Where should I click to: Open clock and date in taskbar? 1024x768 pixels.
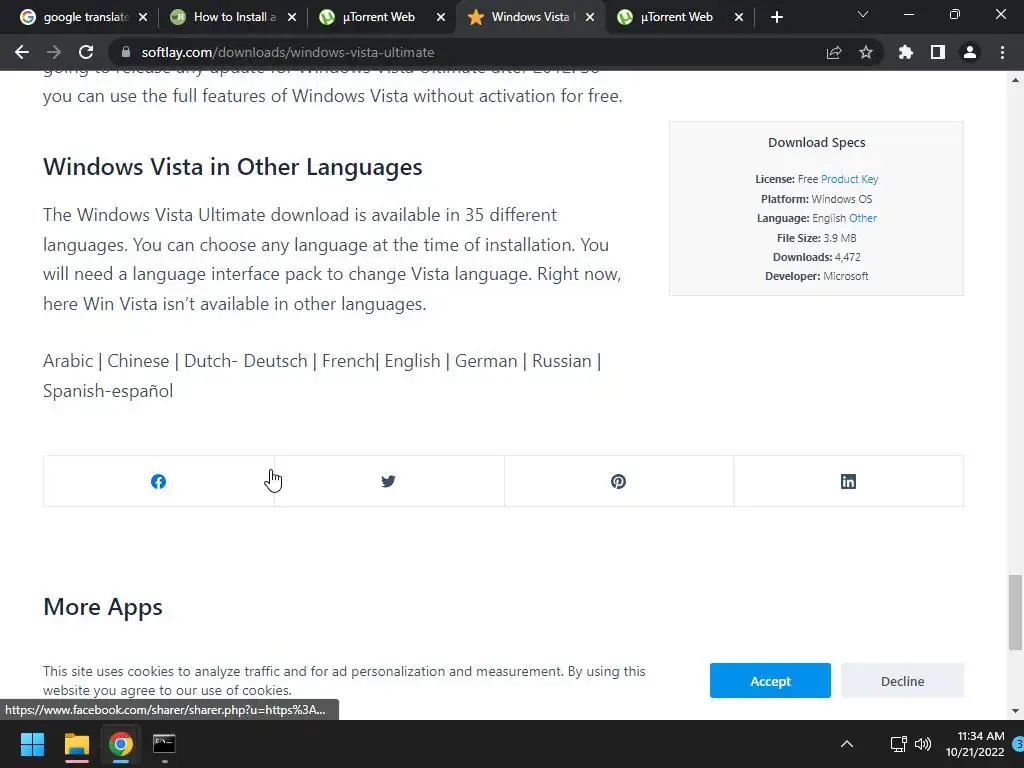tap(974, 744)
